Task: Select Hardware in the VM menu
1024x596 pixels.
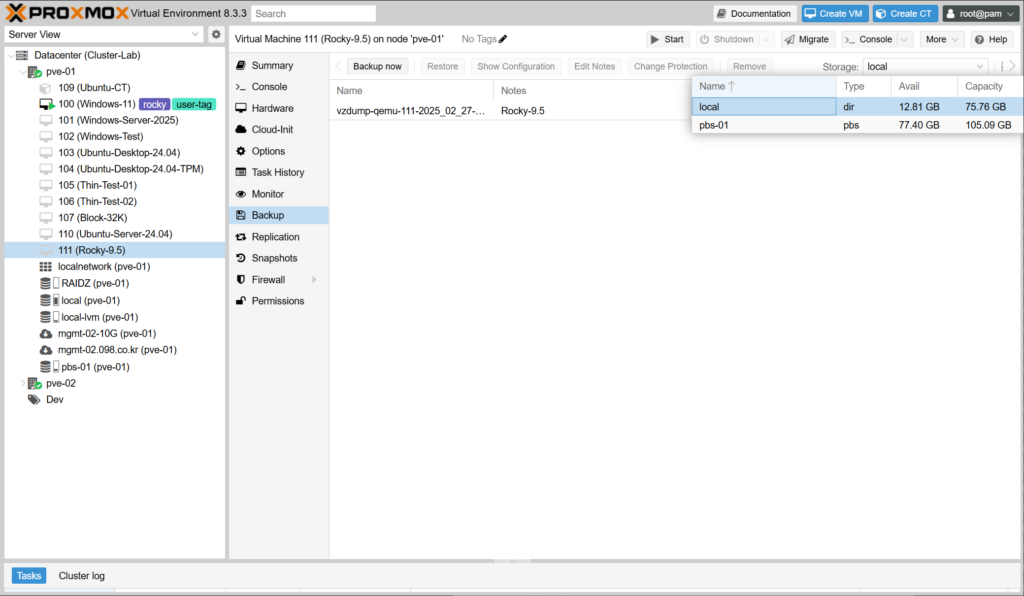Action: (x=272, y=108)
